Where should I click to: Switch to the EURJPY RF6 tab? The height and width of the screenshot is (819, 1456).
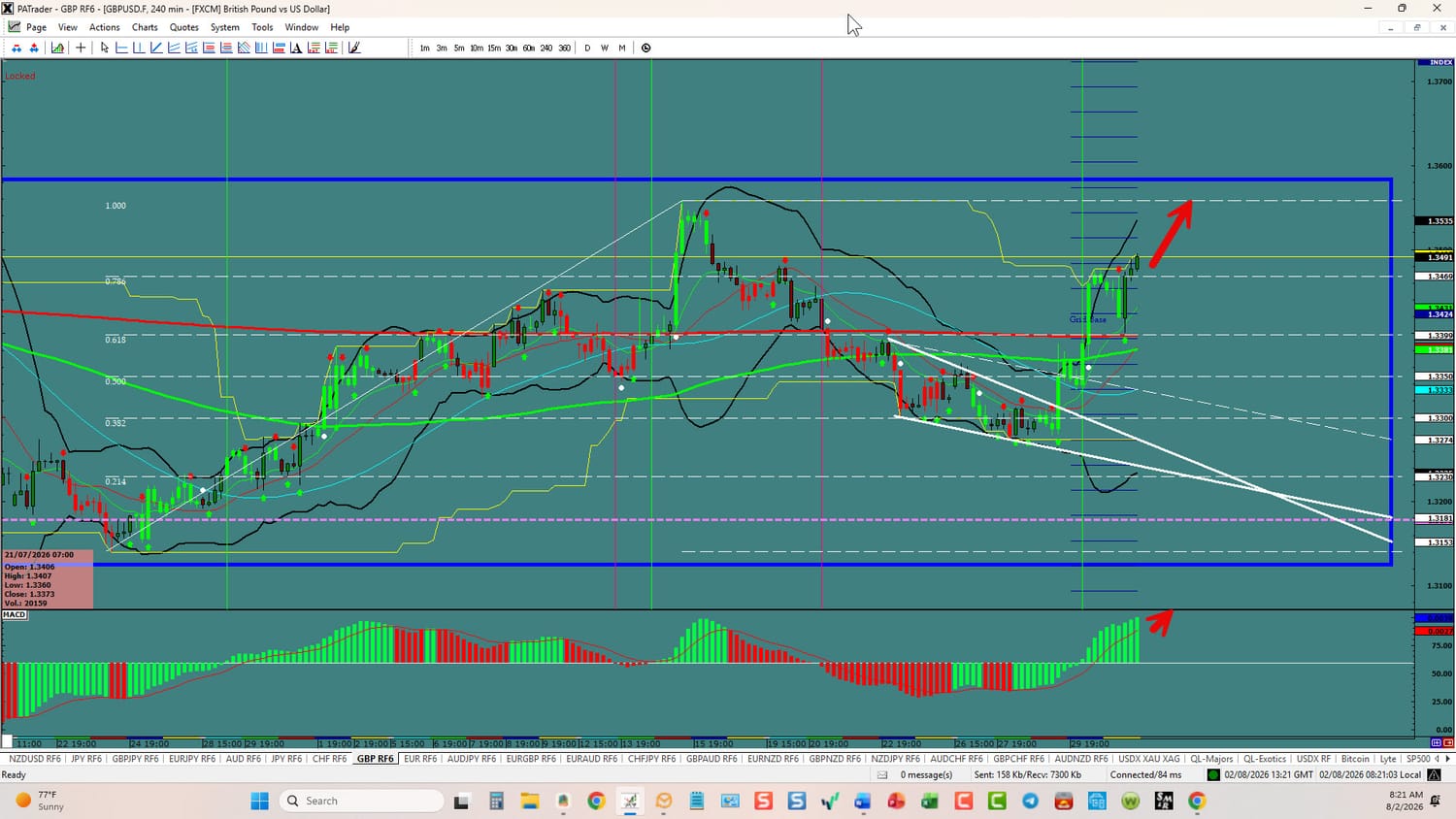[191, 759]
